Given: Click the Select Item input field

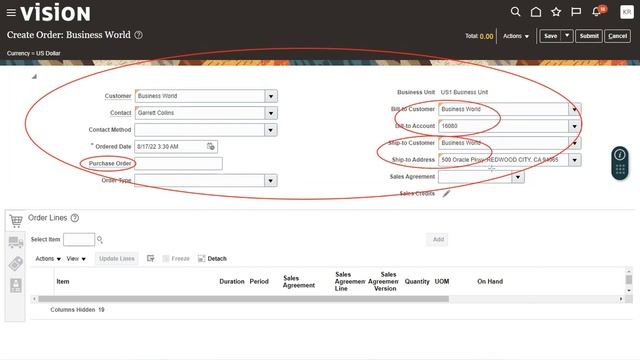Looking at the screenshot, I should tap(79, 240).
